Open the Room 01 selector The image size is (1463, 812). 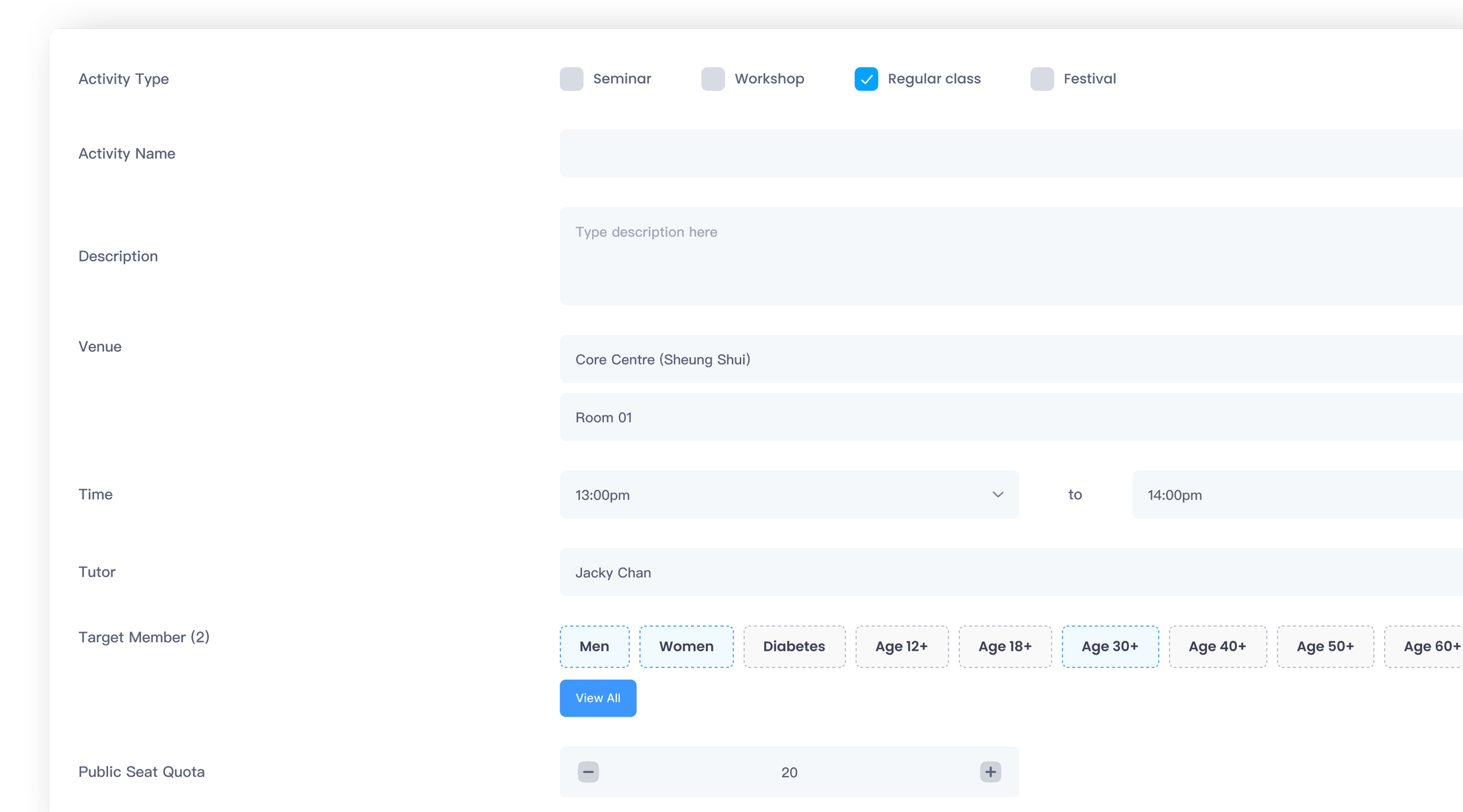point(1011,417)
